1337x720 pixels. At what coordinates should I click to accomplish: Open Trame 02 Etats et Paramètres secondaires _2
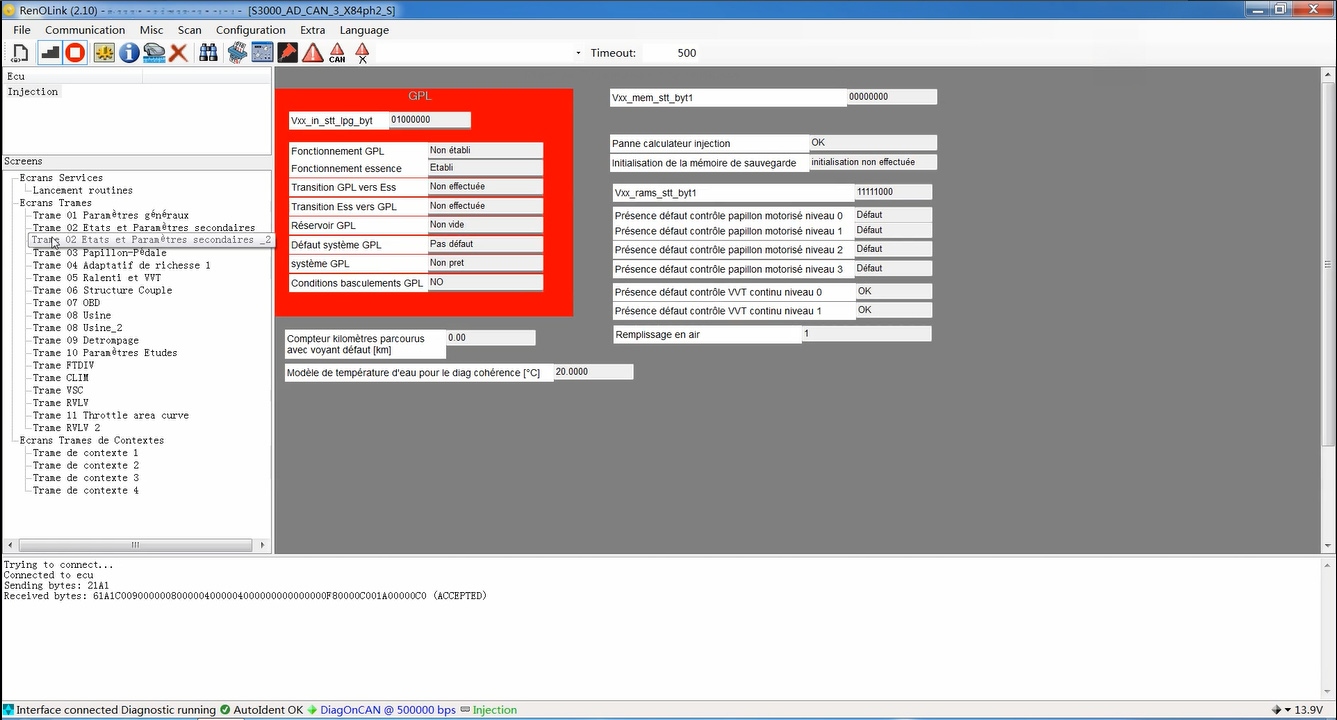[151, 240]
